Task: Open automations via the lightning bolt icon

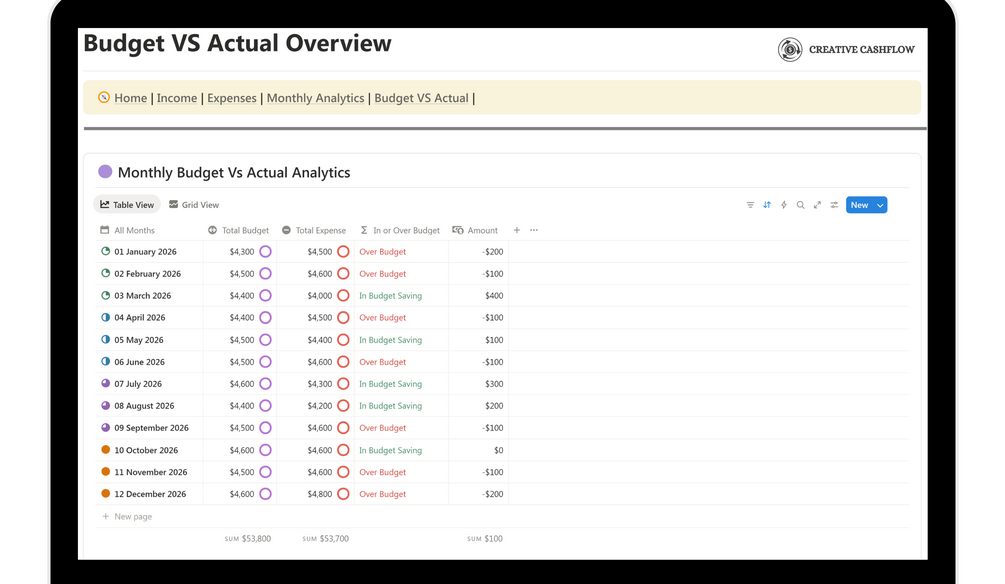Action: coord(784,205)
